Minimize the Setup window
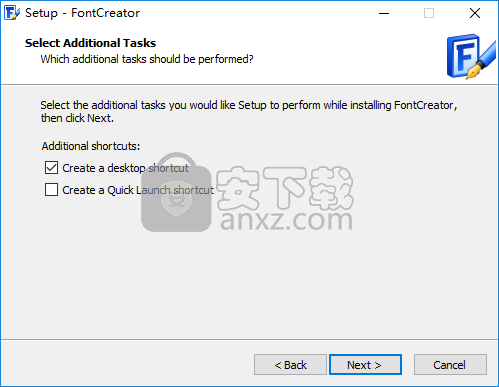 (x=384, y=13)
